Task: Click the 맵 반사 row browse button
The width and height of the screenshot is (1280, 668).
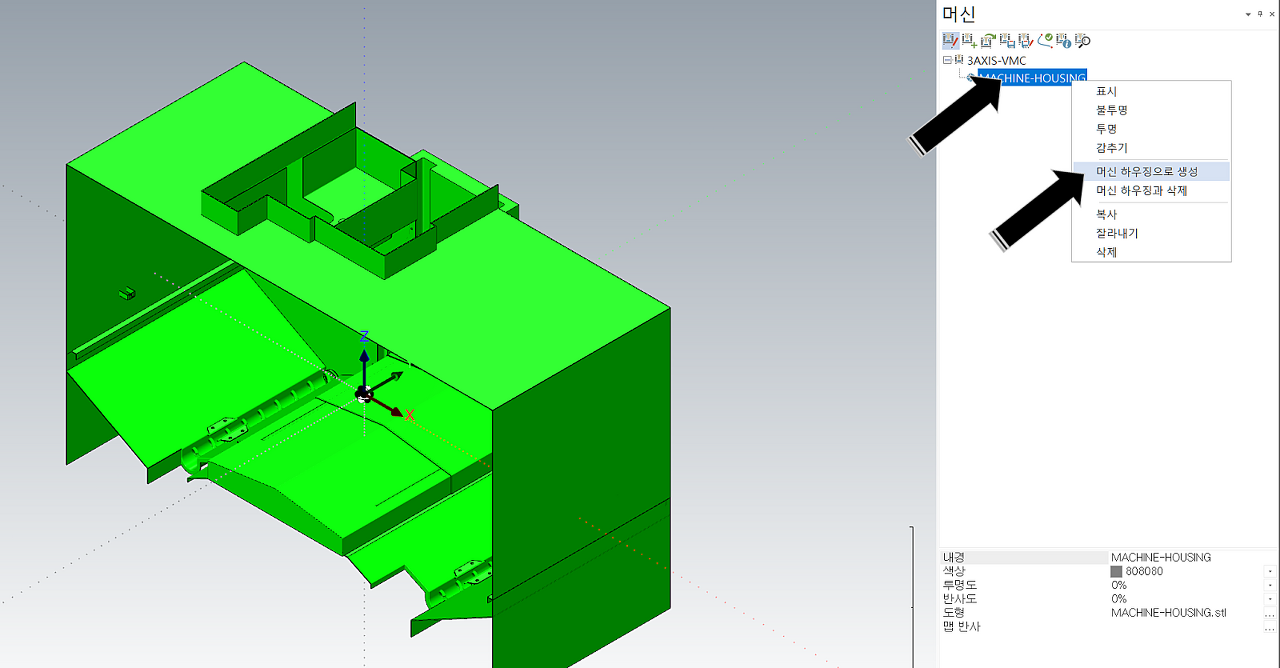Action: [1270, 627]
